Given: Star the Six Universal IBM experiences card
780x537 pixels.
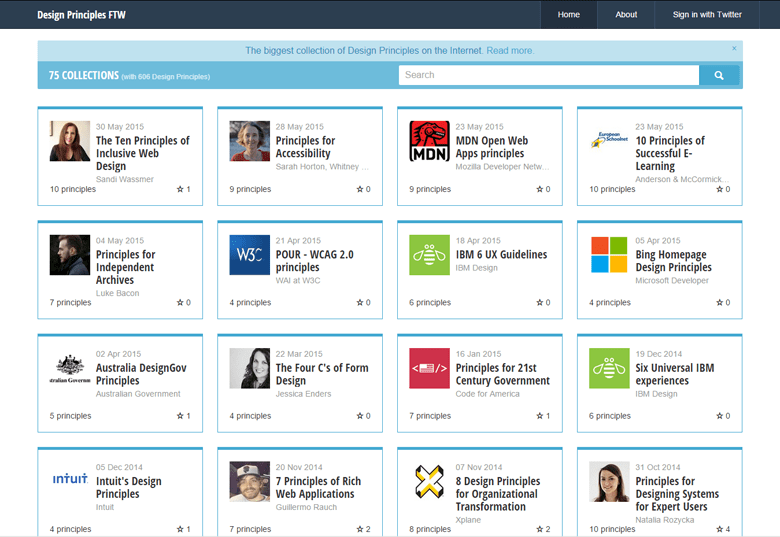Looking at the screenshot, I should (719, 416).
